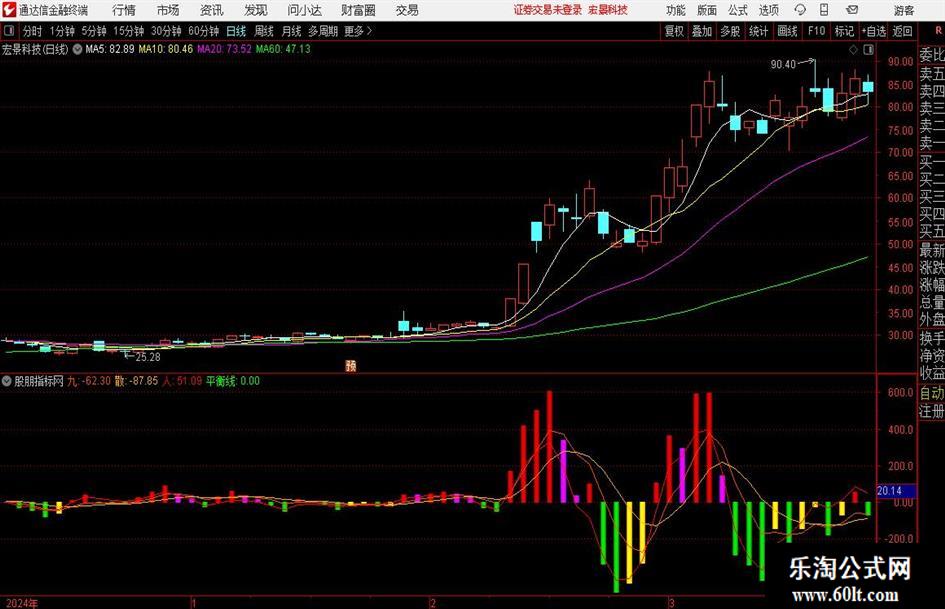Viewport: 945px width, 609px height.
Task: Click the 平衡线: 0.00 indicator value
Action: point(233,381)
